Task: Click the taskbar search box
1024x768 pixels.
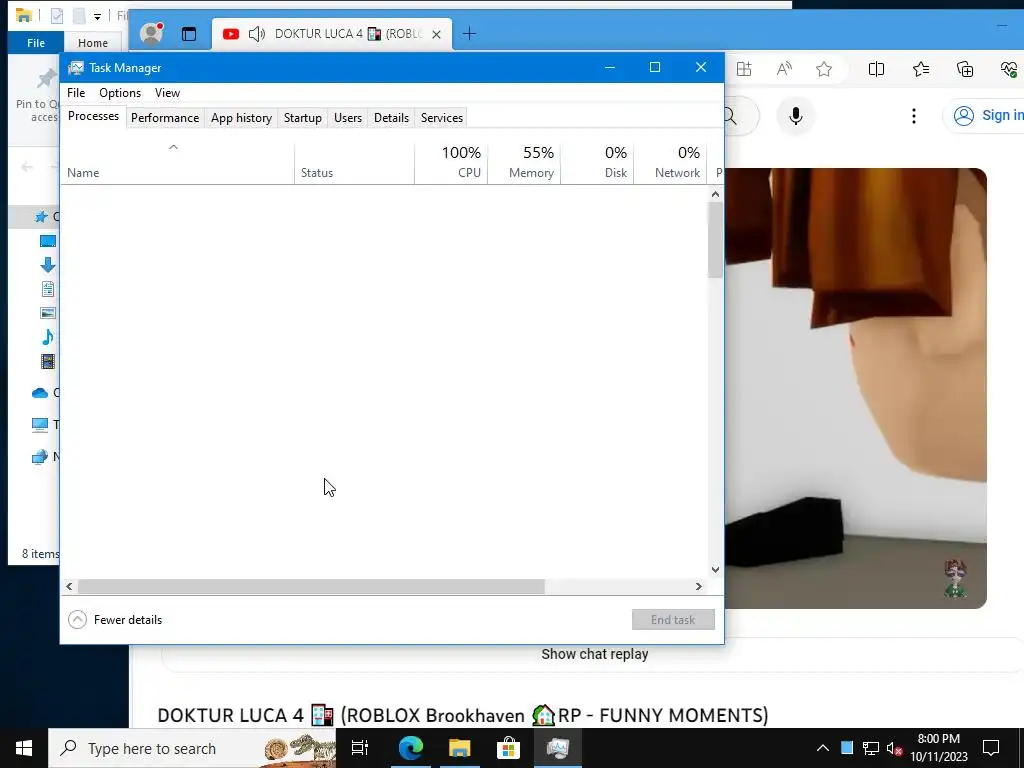Action: pos(192,748)
